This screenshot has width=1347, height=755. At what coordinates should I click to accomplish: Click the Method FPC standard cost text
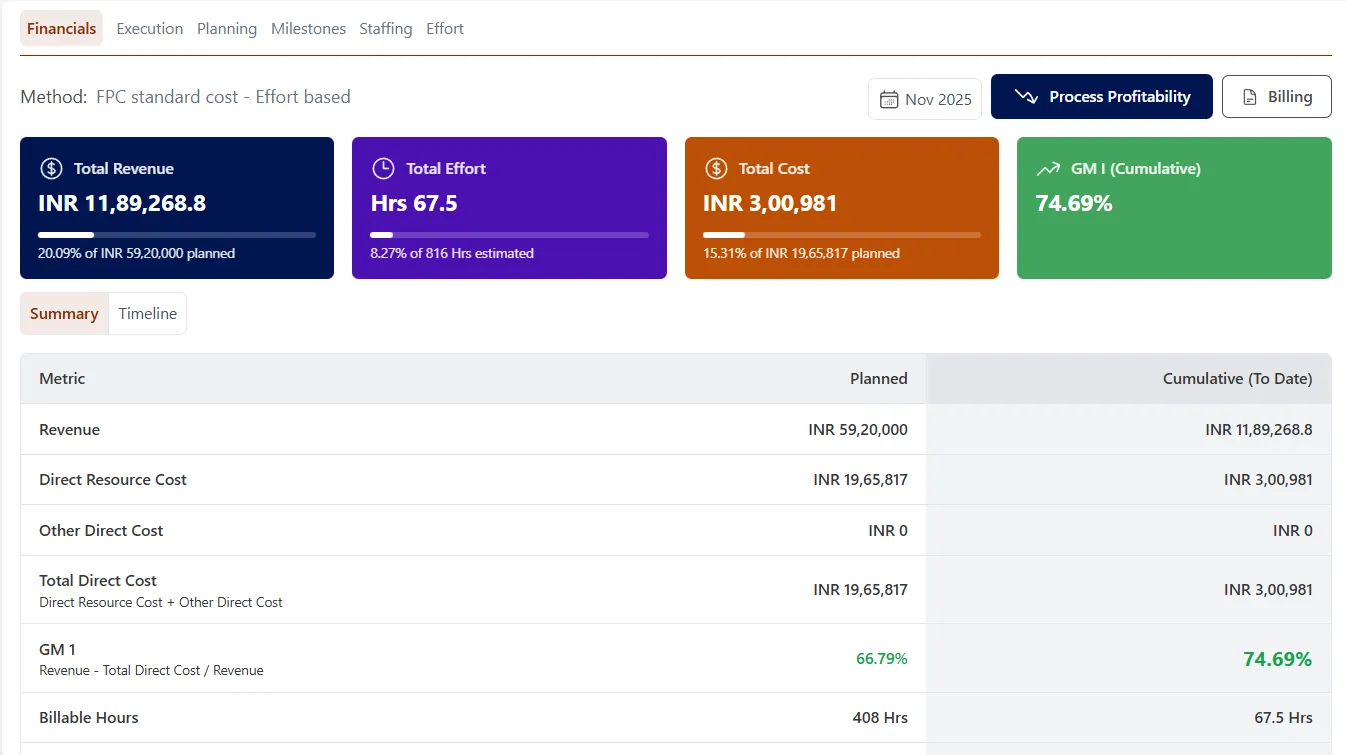[x=185, y=97]
